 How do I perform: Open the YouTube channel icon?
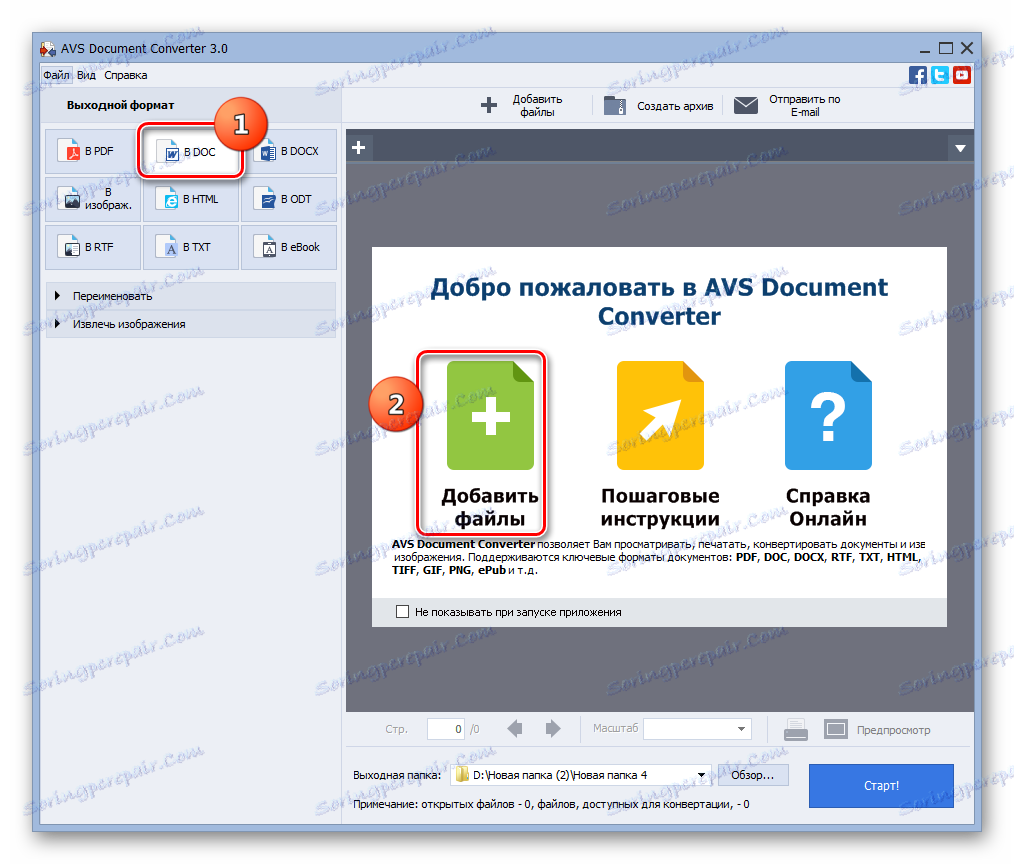pos(962,75)
